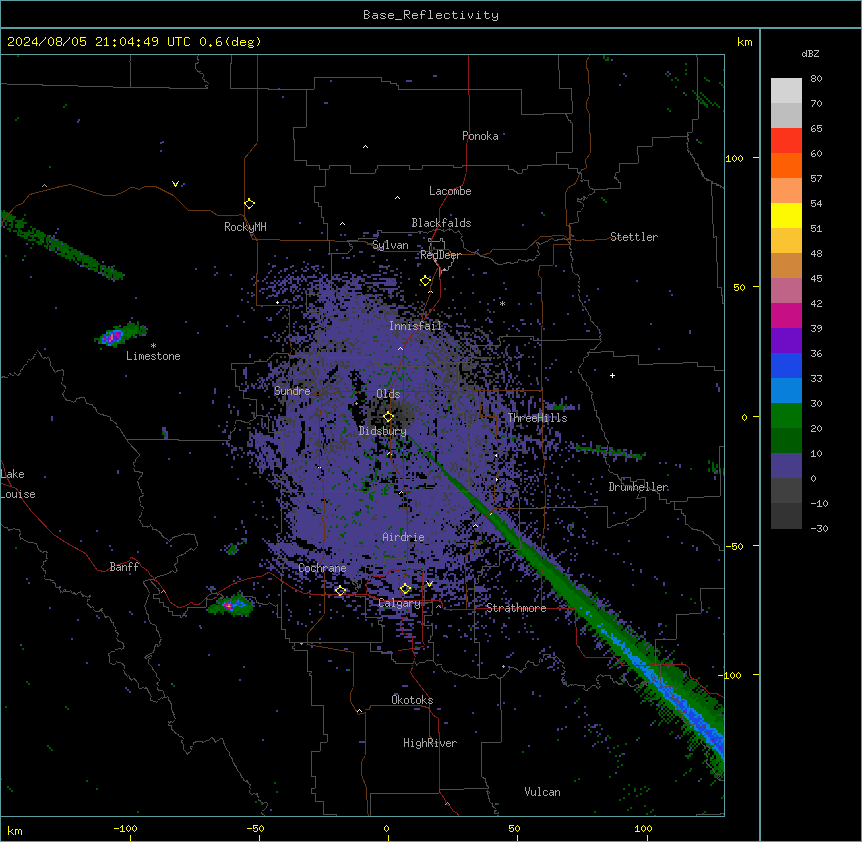Pick the red swatch in the dBZ legend
Viewport: 862px width, 842px height.
(x=786, y=140)
